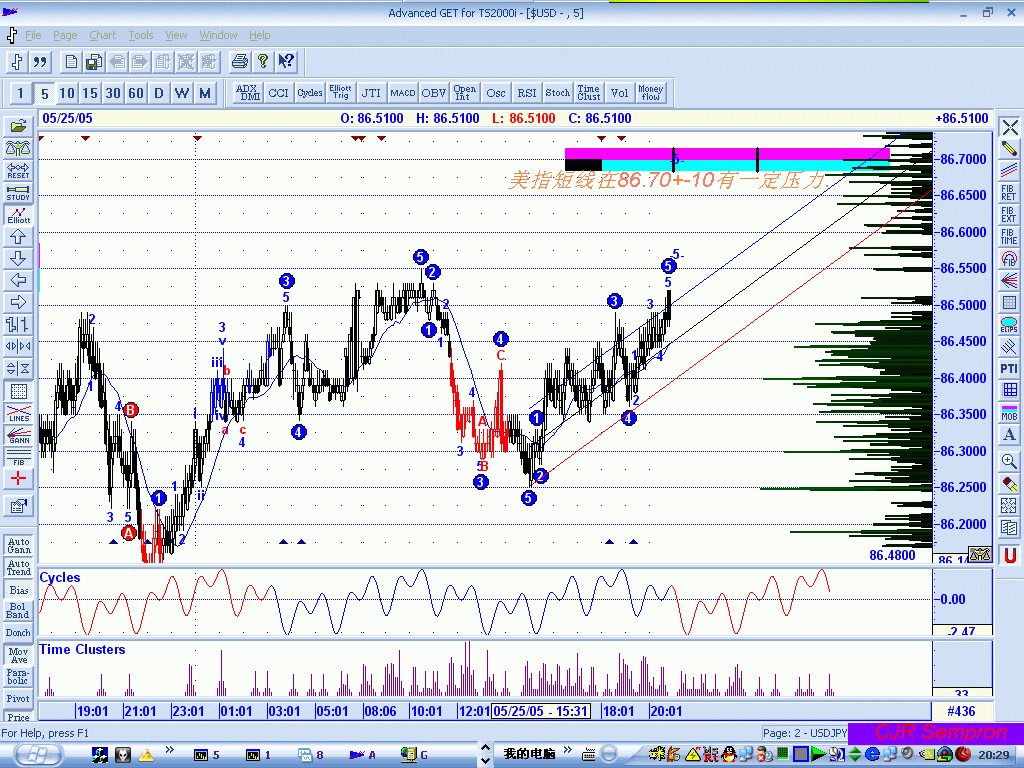Click the Auto Trend button

coord(18,568)
